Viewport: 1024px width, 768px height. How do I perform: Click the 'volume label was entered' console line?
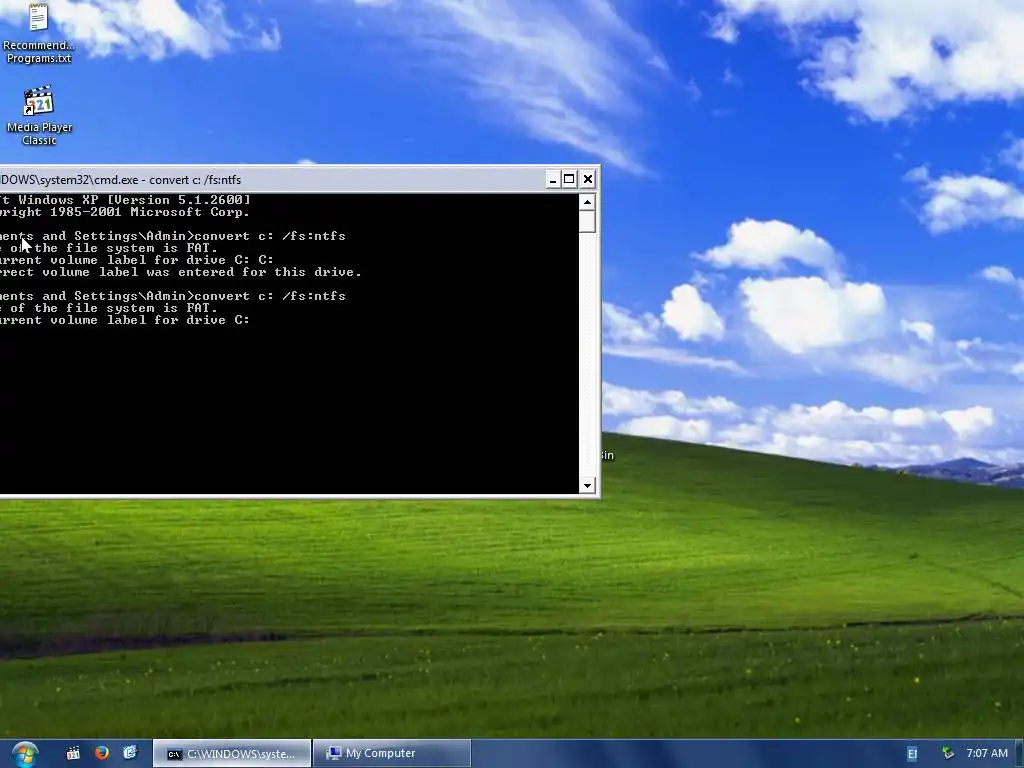pyautogui.click(x=181, y=272)
